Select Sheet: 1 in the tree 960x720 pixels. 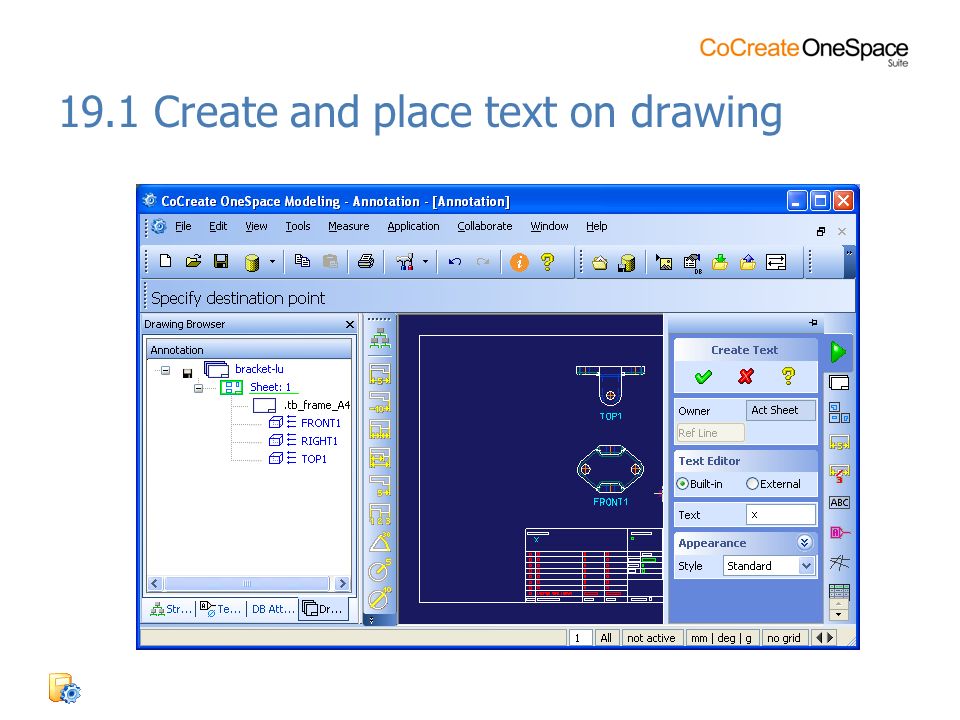tap(270, 388)
